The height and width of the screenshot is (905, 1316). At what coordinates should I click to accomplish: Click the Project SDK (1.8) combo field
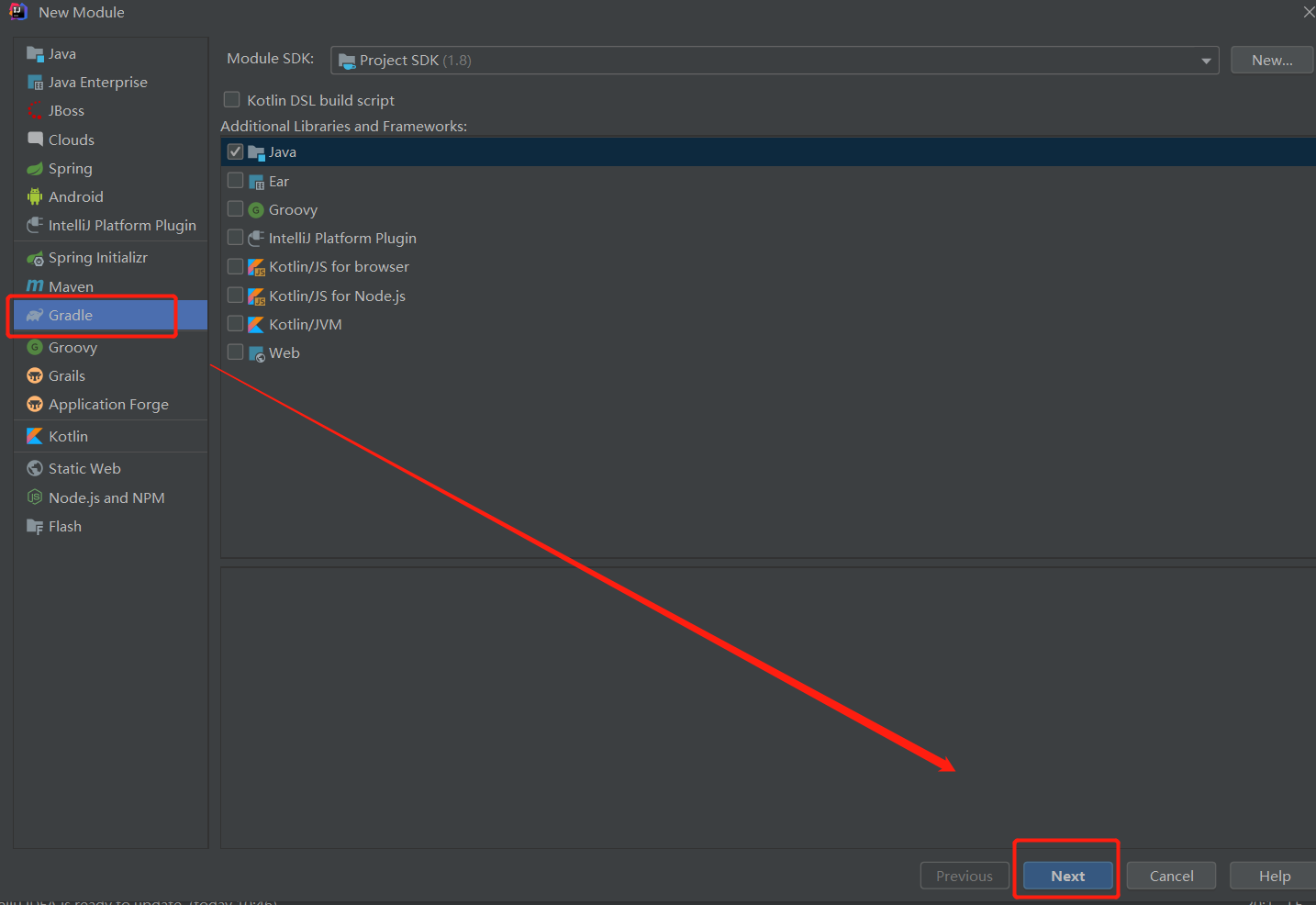tap(775, 61)
